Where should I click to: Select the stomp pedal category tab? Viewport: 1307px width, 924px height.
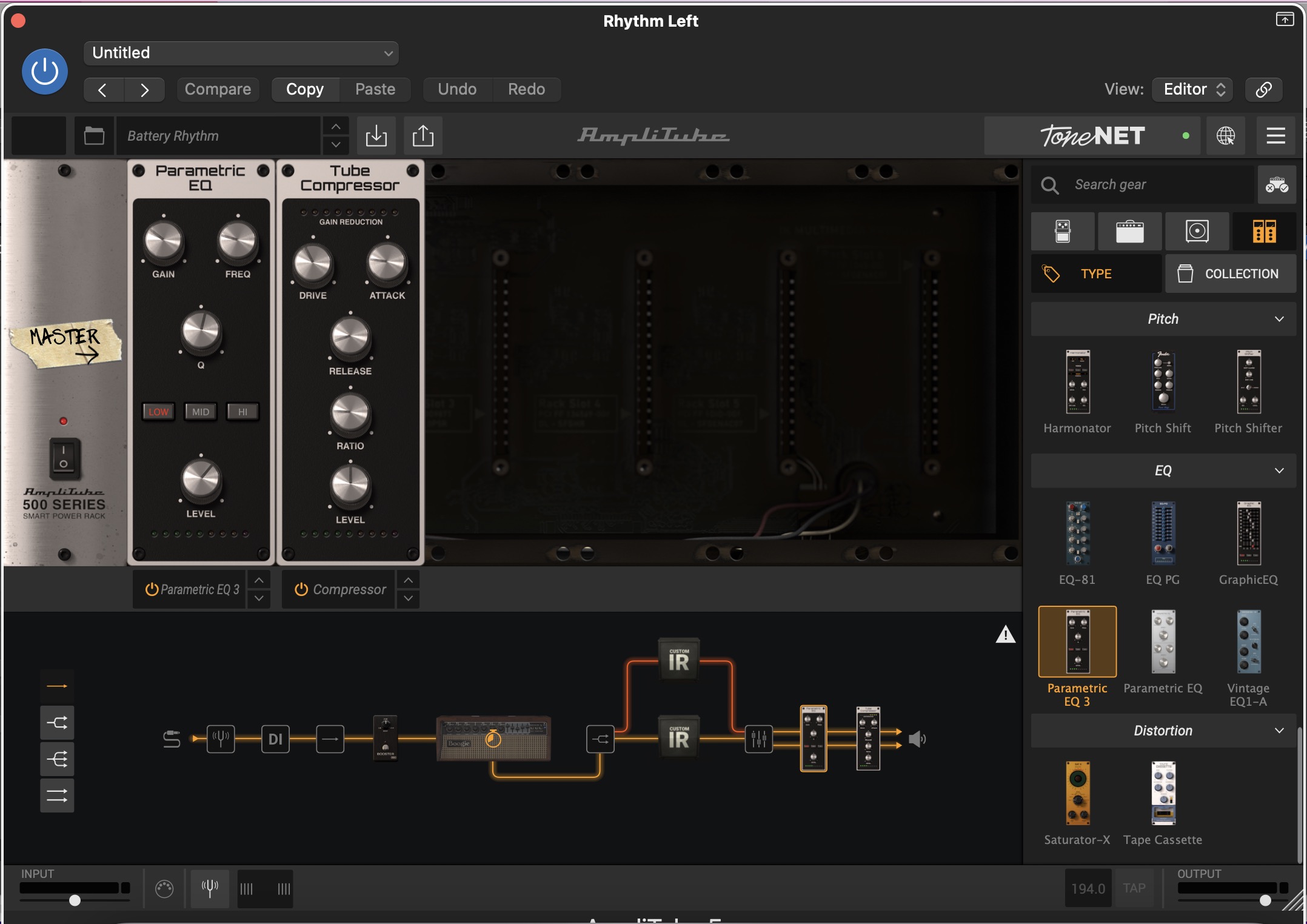1063,231
